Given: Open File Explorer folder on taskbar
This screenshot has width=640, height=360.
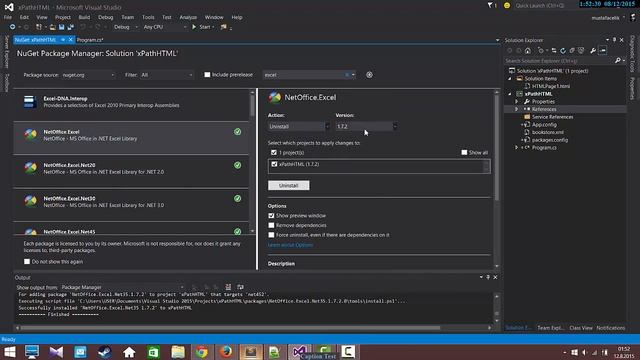Looking at the screenshot, I should [178, 352].
